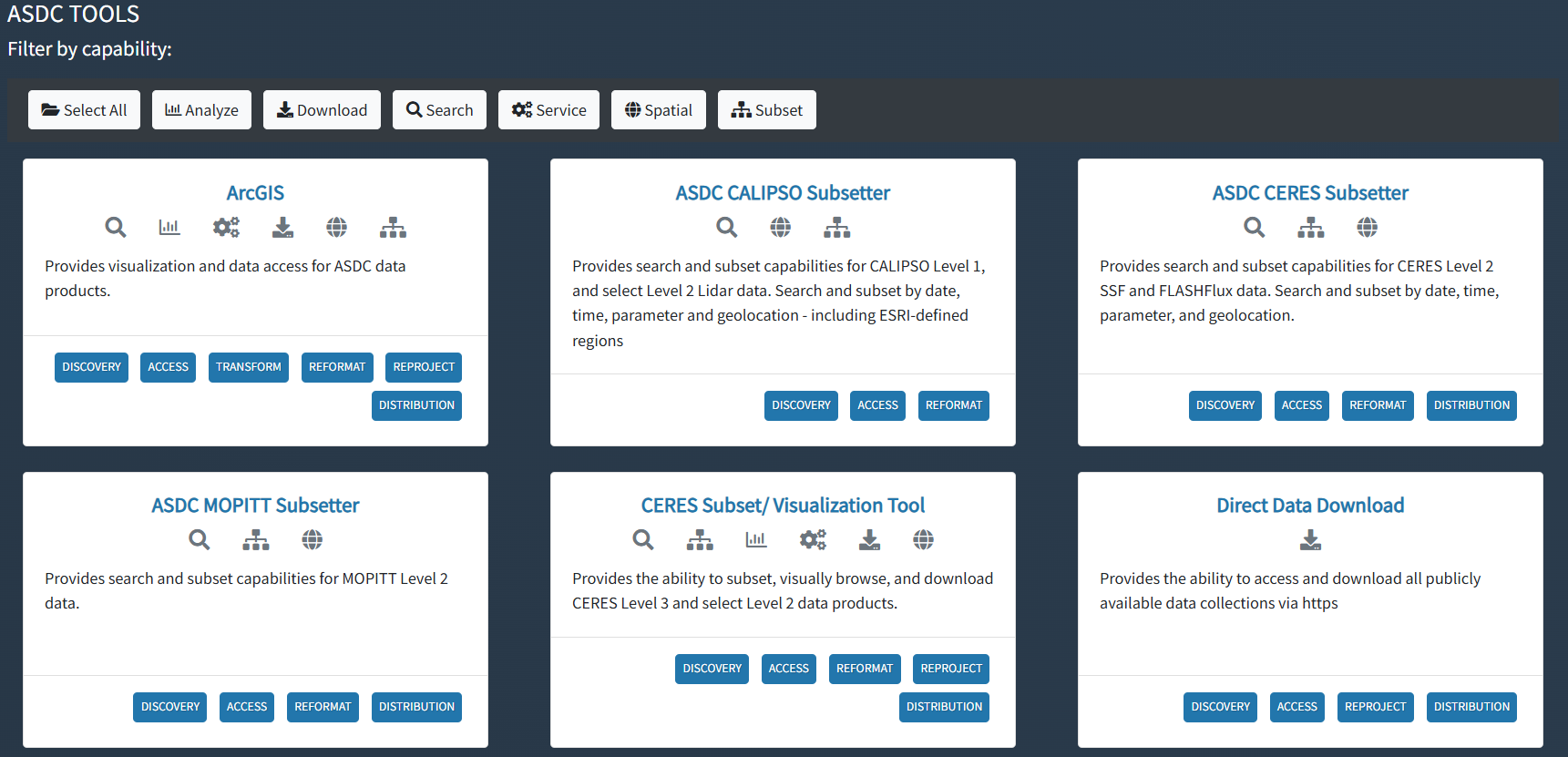Click the bar chart analyze icon under ArcGIS
The height and width of the screenshot is (757, 1568).
169,227
